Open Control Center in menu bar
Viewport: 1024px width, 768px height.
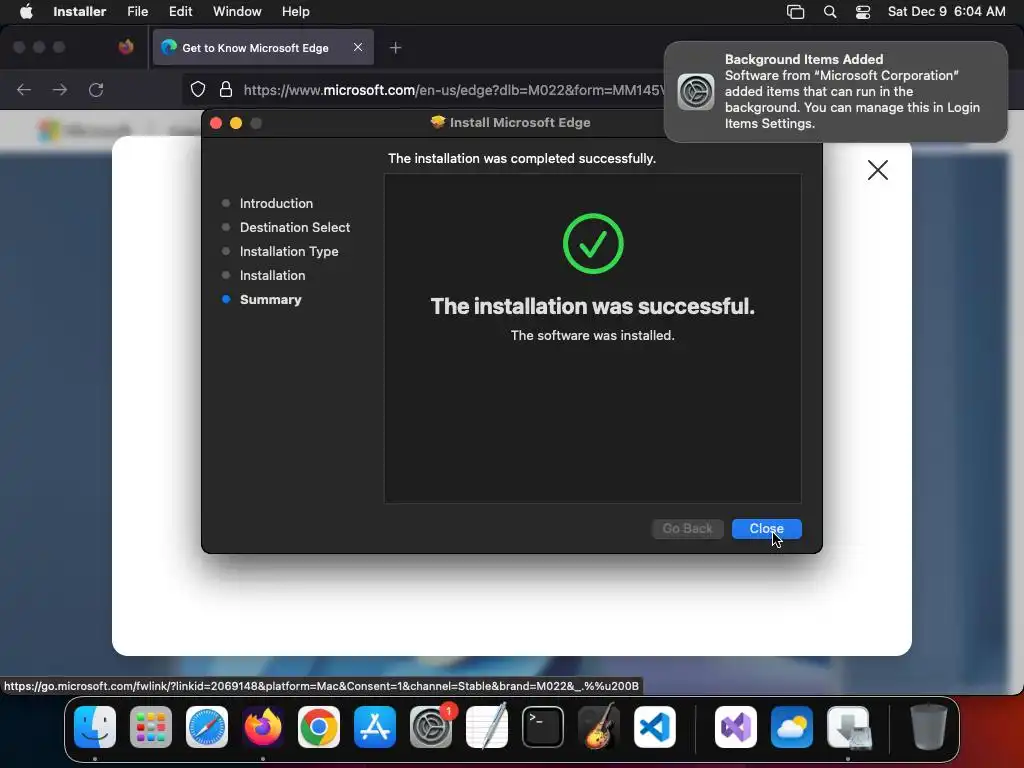863,12
